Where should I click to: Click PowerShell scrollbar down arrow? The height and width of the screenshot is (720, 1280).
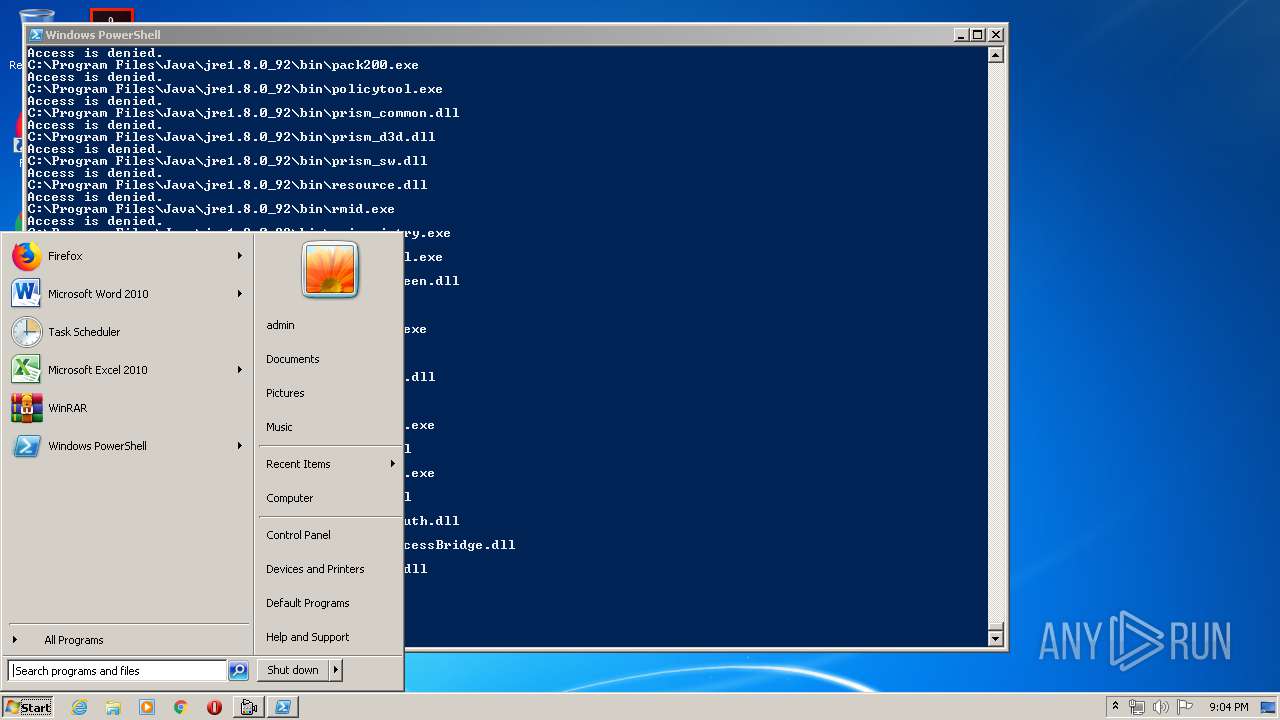click(x=995, y=638)
